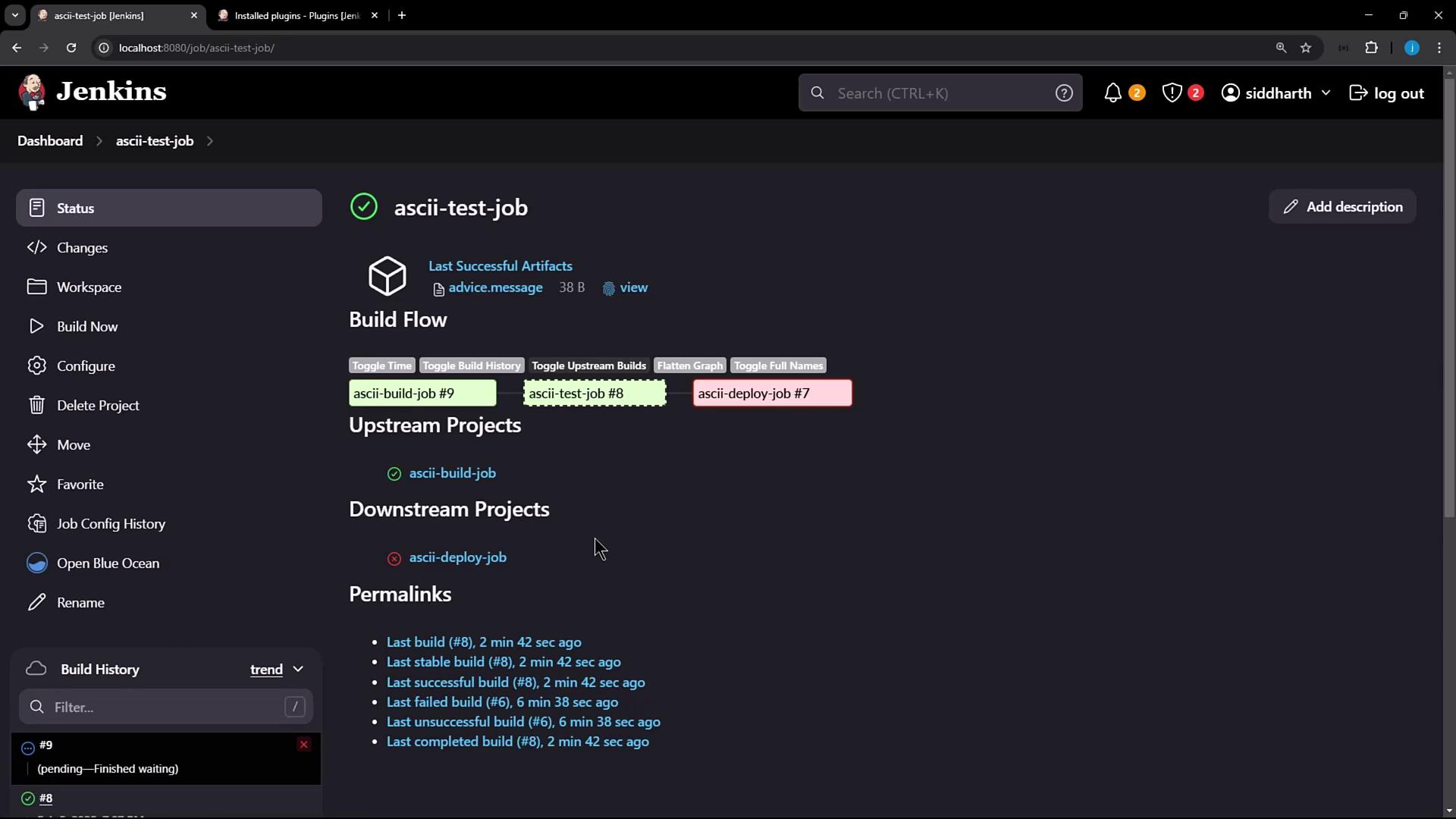The height and width of the screenshot is (819, 1456).
Task: Expand the siddharth user dropdown
Action: [x=1326, y=93]
